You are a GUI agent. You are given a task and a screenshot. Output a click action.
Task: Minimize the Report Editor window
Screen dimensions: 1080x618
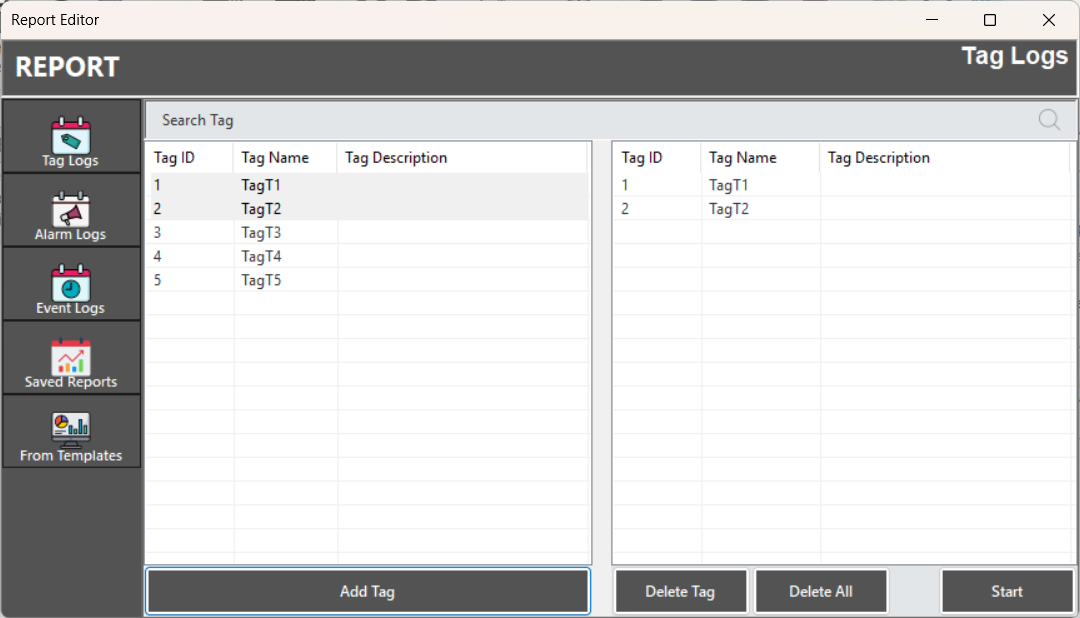(932, 20)
